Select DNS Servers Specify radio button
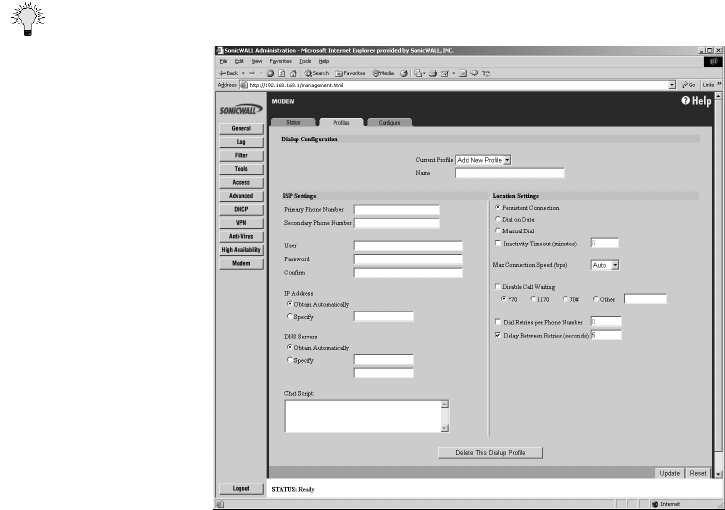725x510 pixels. point(289,360)
